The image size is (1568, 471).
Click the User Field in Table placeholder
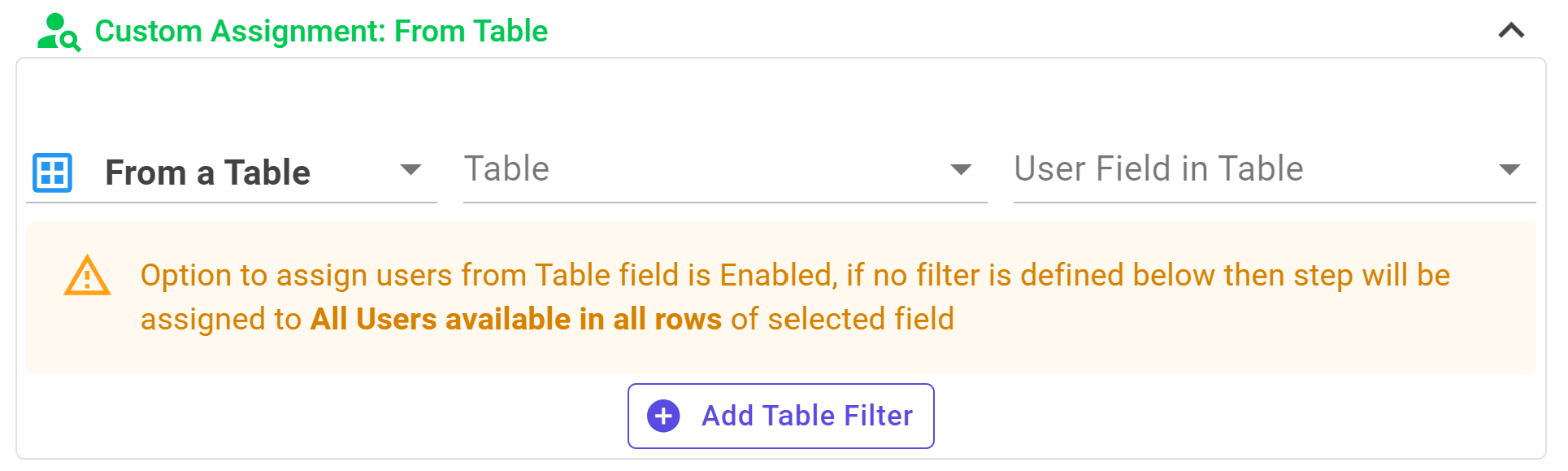pyautogui.click(x=1159, y=169)
